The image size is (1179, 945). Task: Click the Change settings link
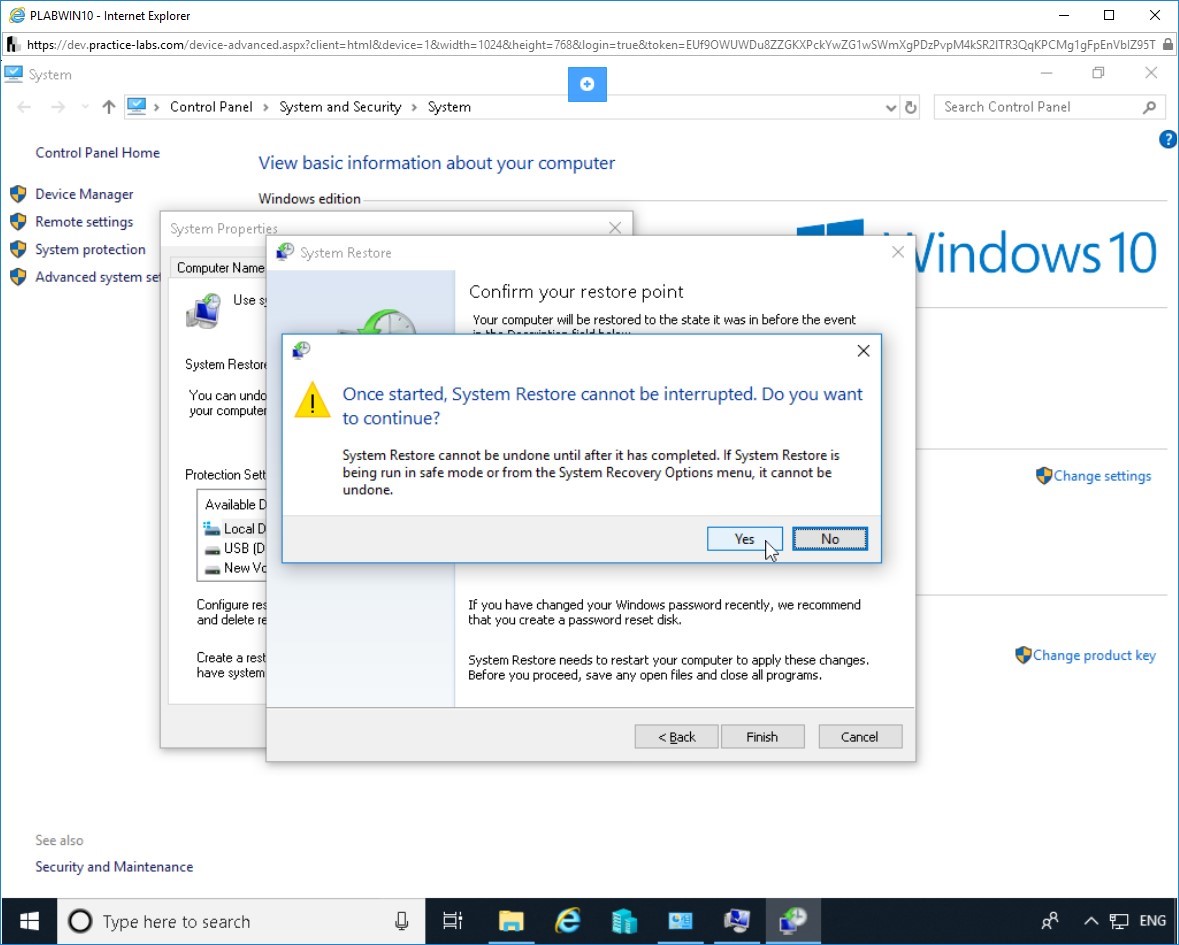pos(1102,476)
